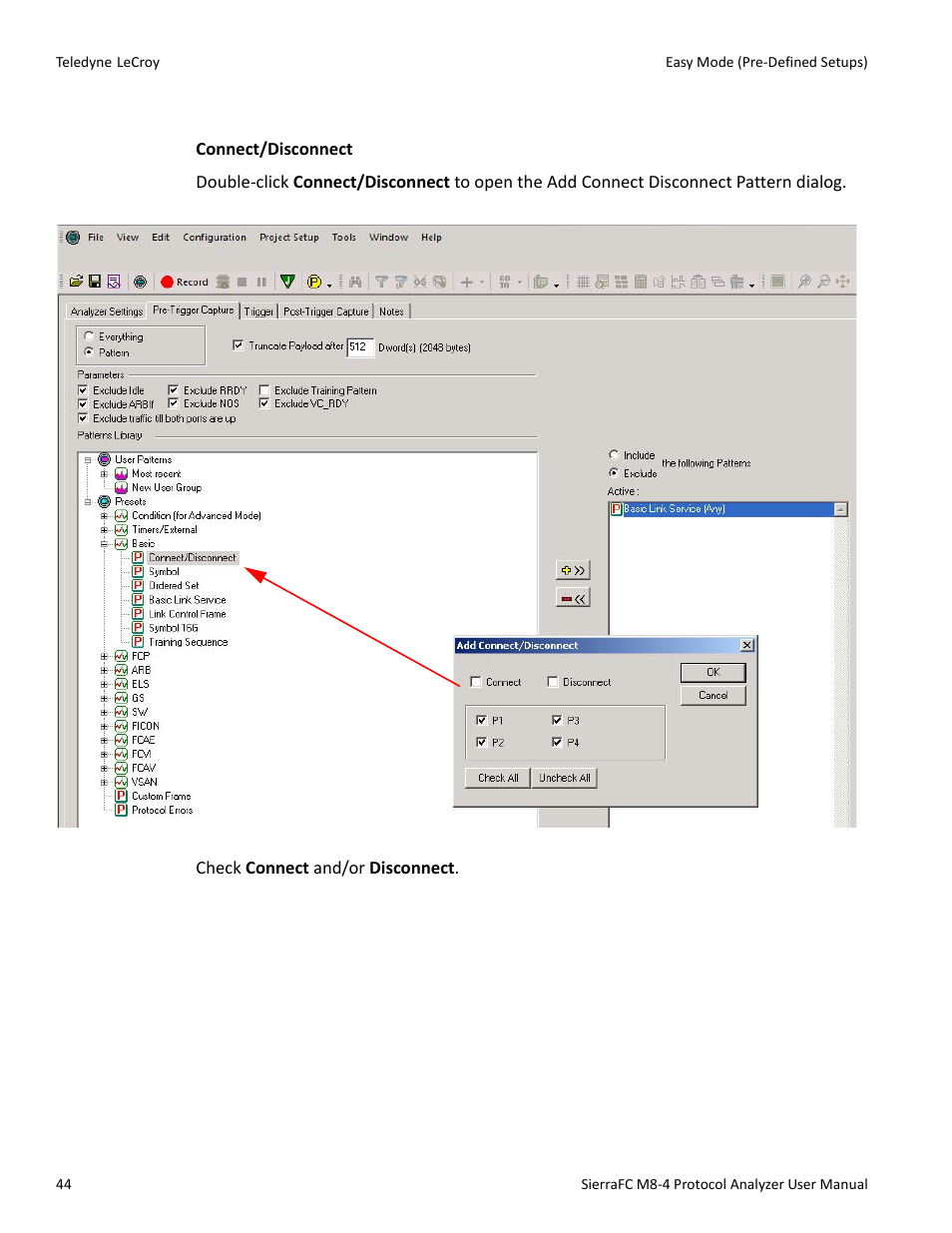Click the add pattern arrow button (+ >>)
This screenshot has width=952, height=1233.
[573, 570]
